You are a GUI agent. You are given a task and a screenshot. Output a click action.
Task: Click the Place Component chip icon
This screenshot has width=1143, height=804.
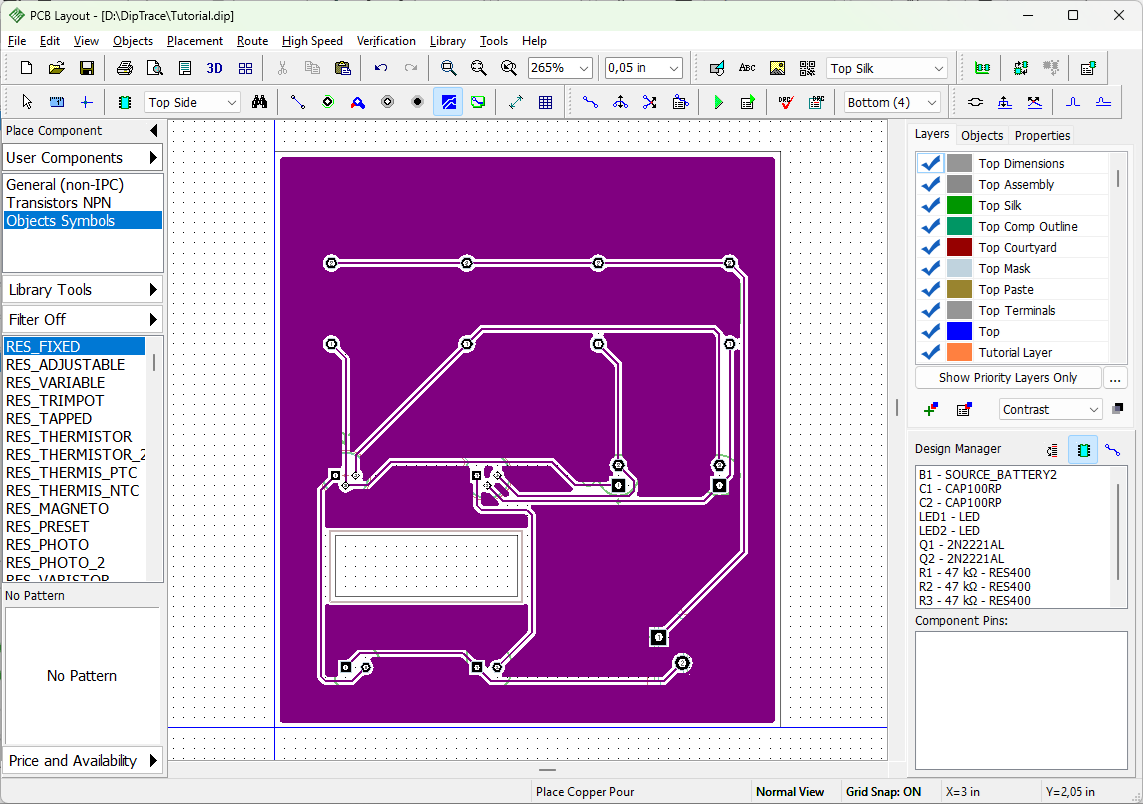pyautogui.click(x=125, y=102)
